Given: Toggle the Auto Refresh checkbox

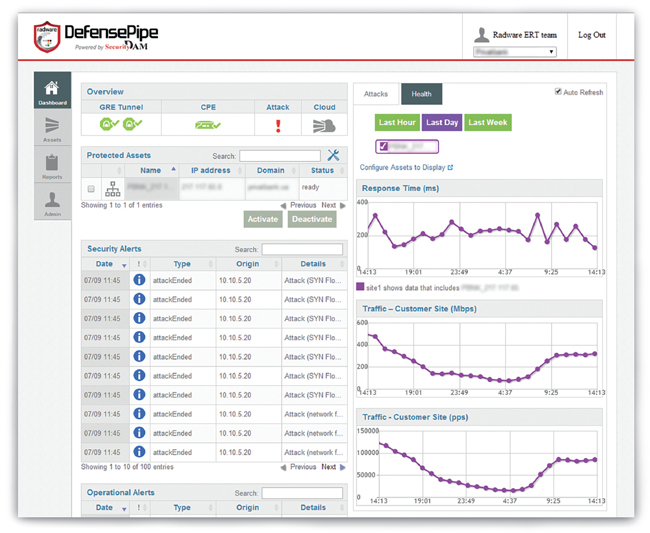Looking at the screenshot, I should point(558,92).
